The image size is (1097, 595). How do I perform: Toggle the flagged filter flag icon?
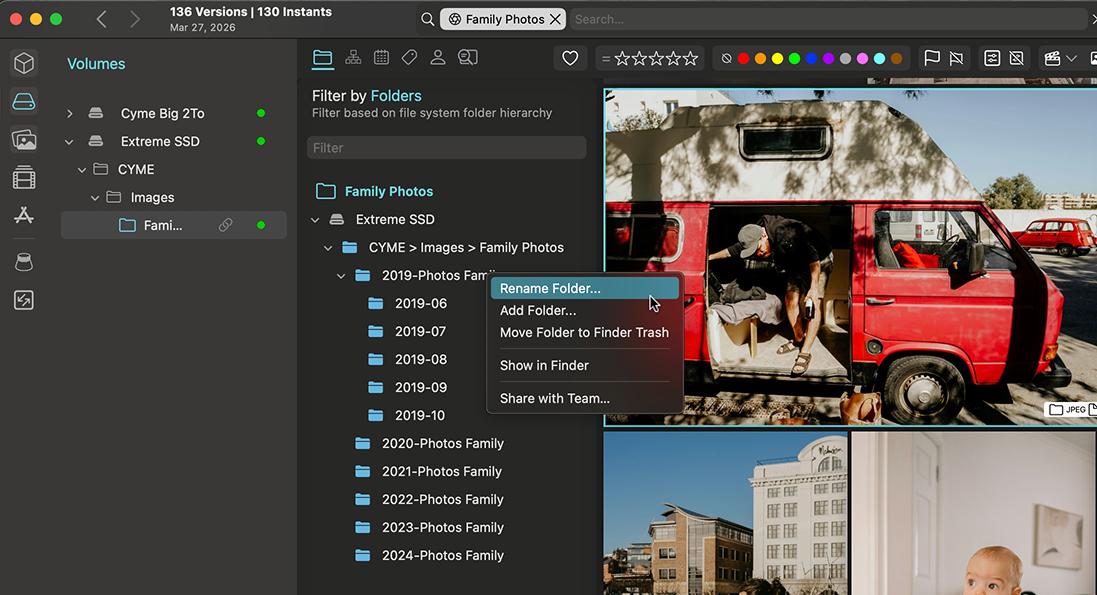pos(932,59)
